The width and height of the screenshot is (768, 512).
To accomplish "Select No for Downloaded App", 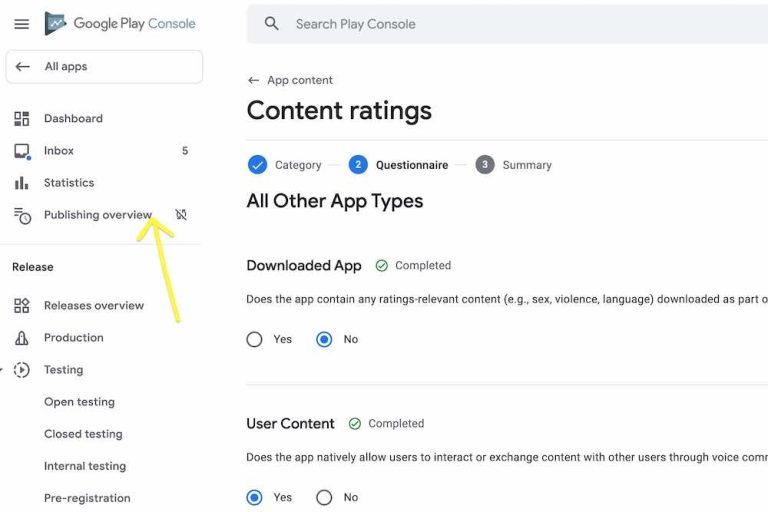I will (324, 339).
